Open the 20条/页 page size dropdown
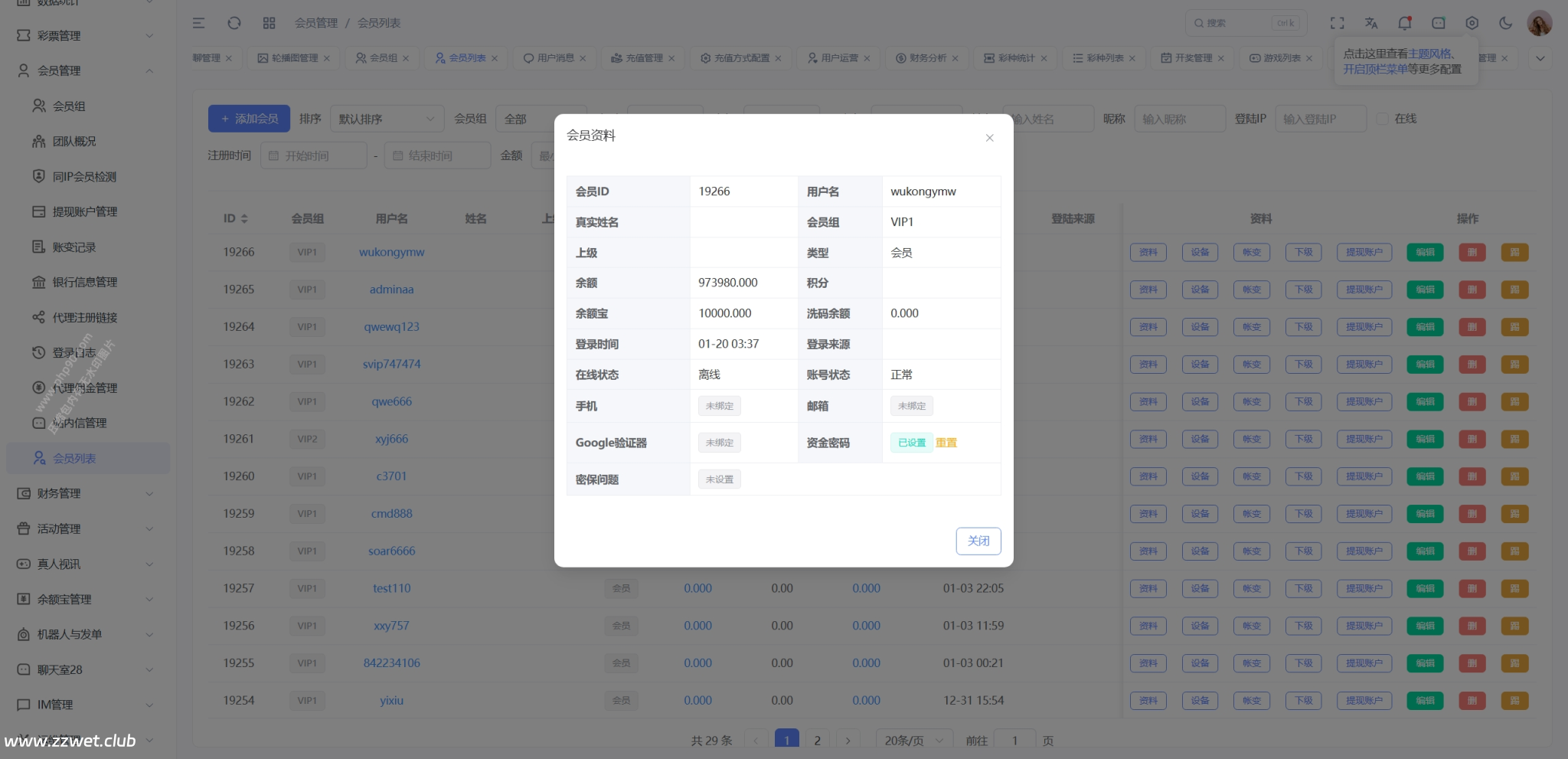This screenshot has height=759, width=1568. 914,741
